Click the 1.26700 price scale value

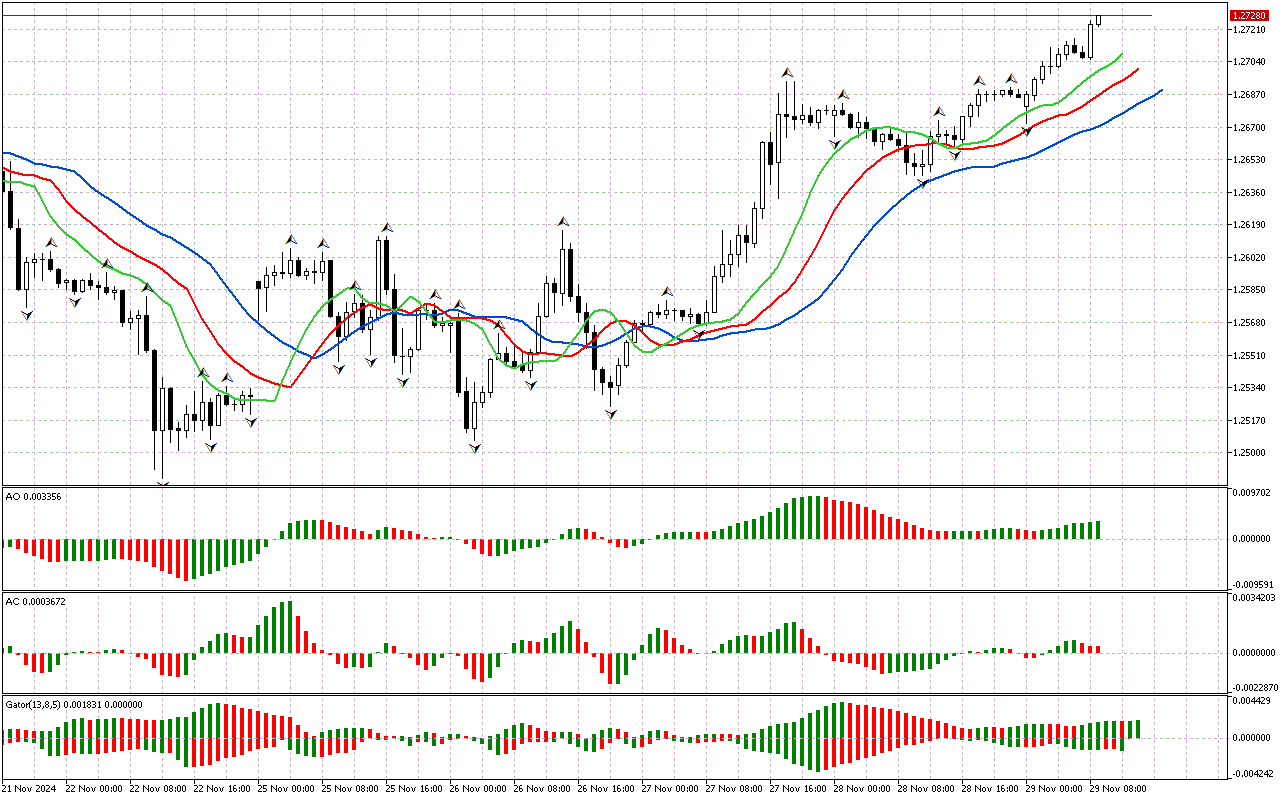1248,128
